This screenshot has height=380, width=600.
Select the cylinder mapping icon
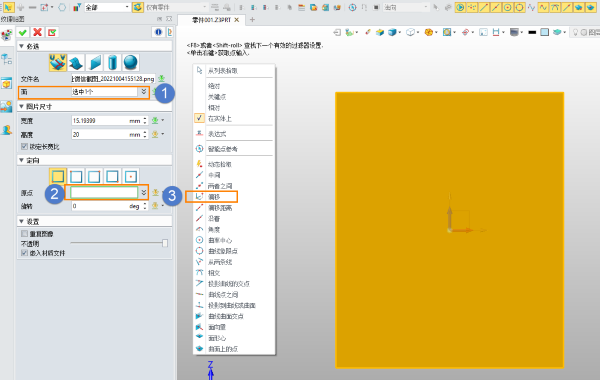(x=112, y=62)
